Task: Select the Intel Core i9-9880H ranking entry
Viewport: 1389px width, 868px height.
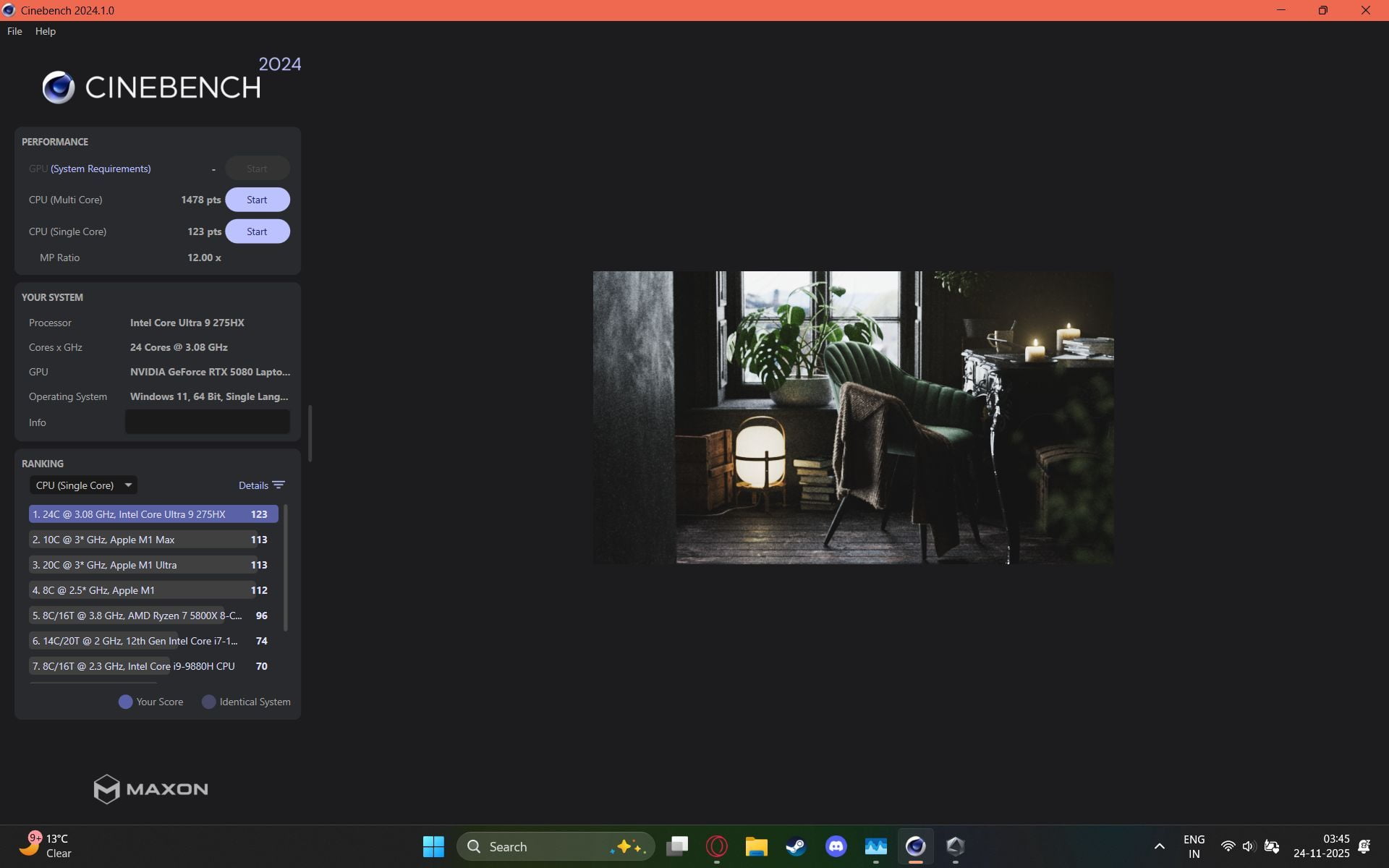Action: coord(153,666)
